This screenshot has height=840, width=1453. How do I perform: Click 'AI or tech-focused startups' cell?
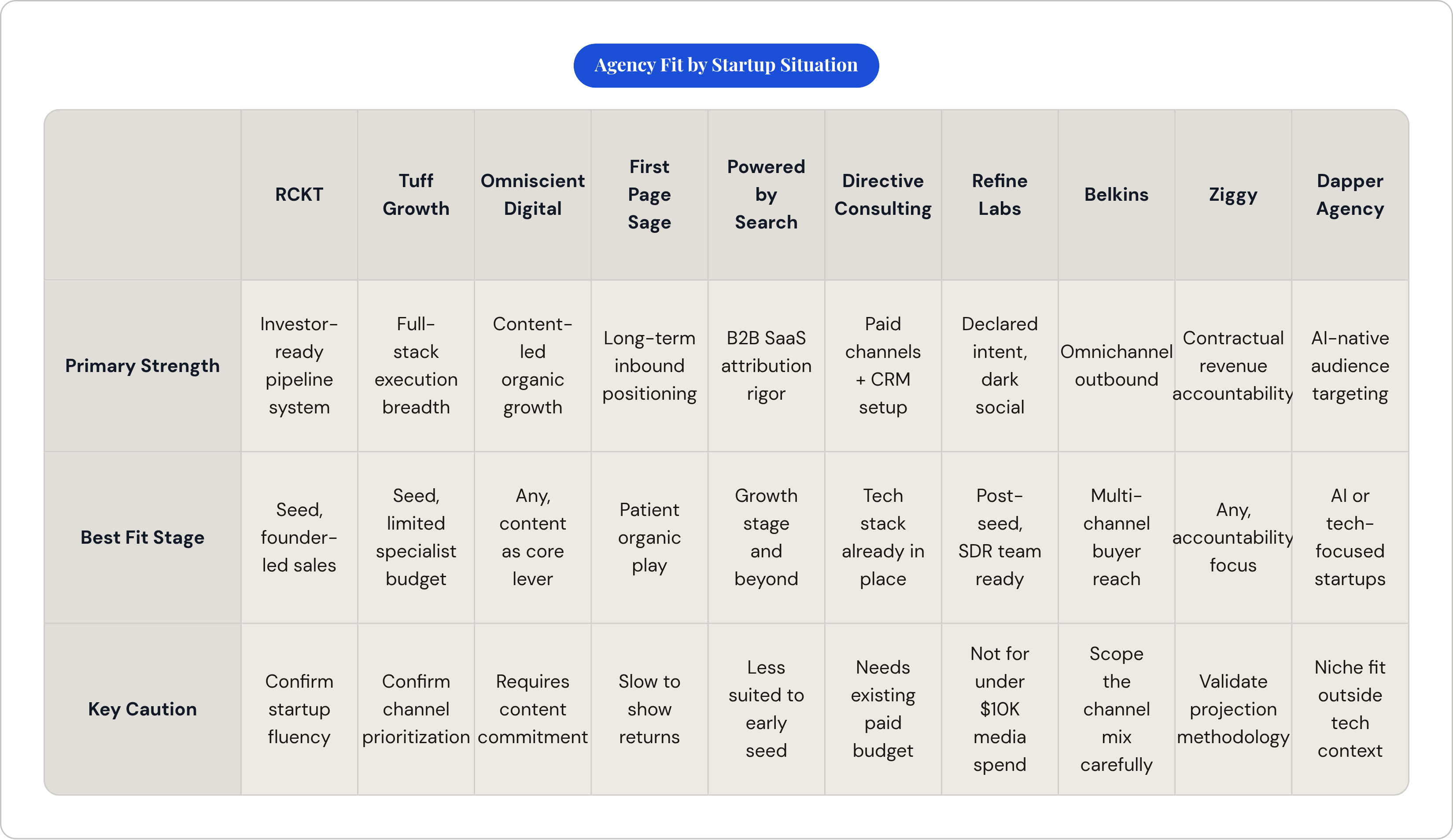point(1350,537)
